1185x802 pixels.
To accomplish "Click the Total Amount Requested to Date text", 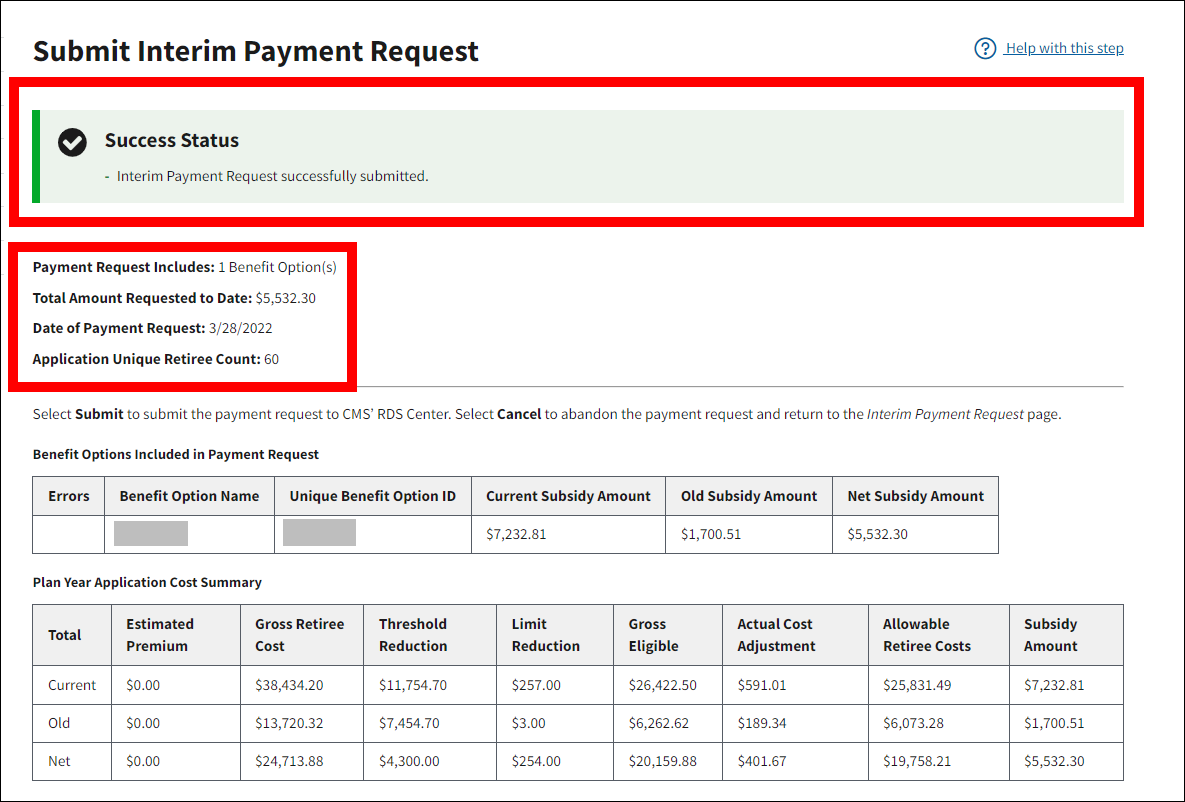I will [174, 298].
